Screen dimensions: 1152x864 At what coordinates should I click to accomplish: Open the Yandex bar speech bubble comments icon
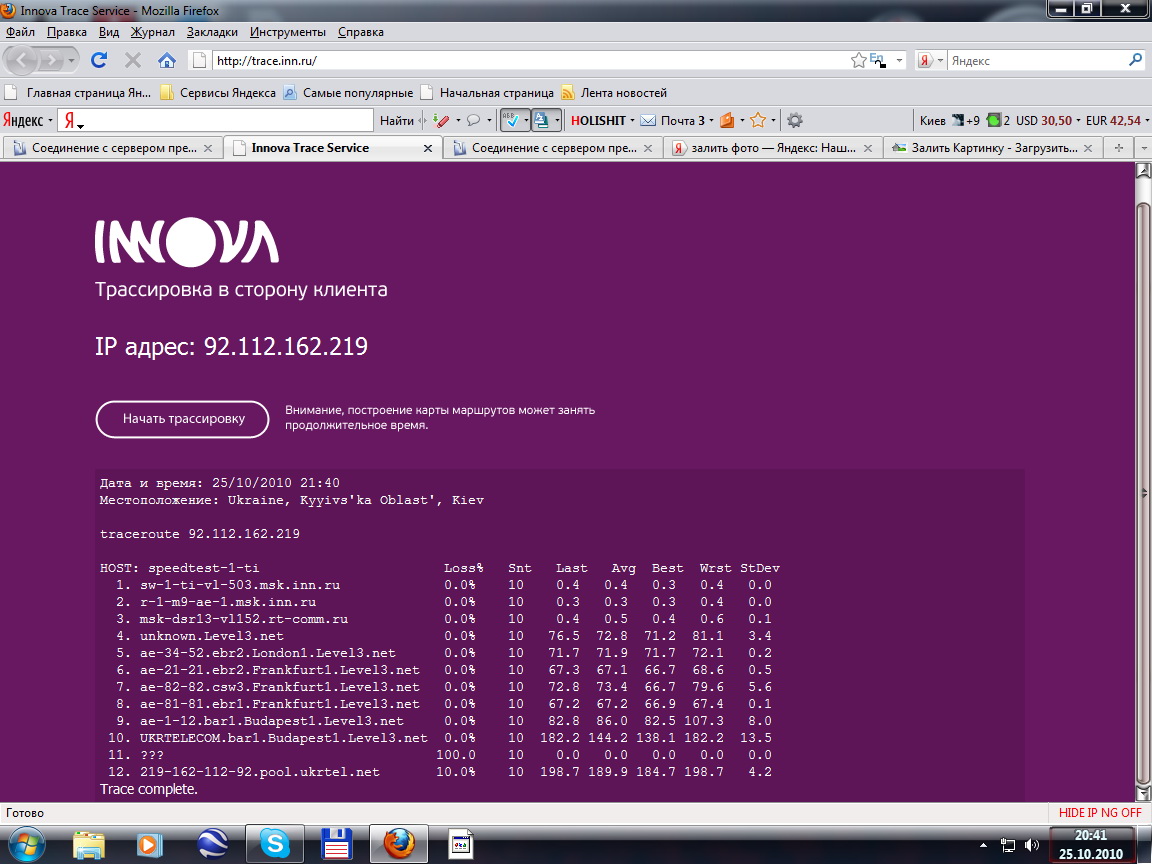(474, 120)
